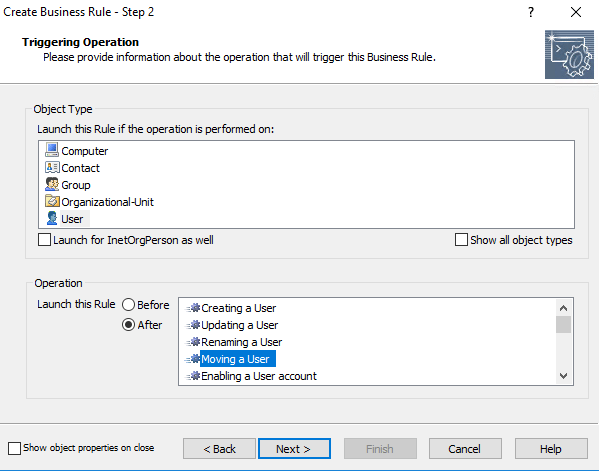Click the operation list scrollbar thumb
The width and height of the screenshot is (599, 473).
click(563, 325)
